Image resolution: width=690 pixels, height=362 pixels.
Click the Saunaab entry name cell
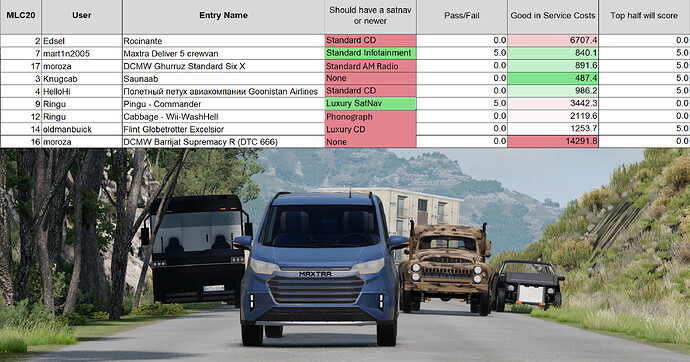click(x=223, y=79)
